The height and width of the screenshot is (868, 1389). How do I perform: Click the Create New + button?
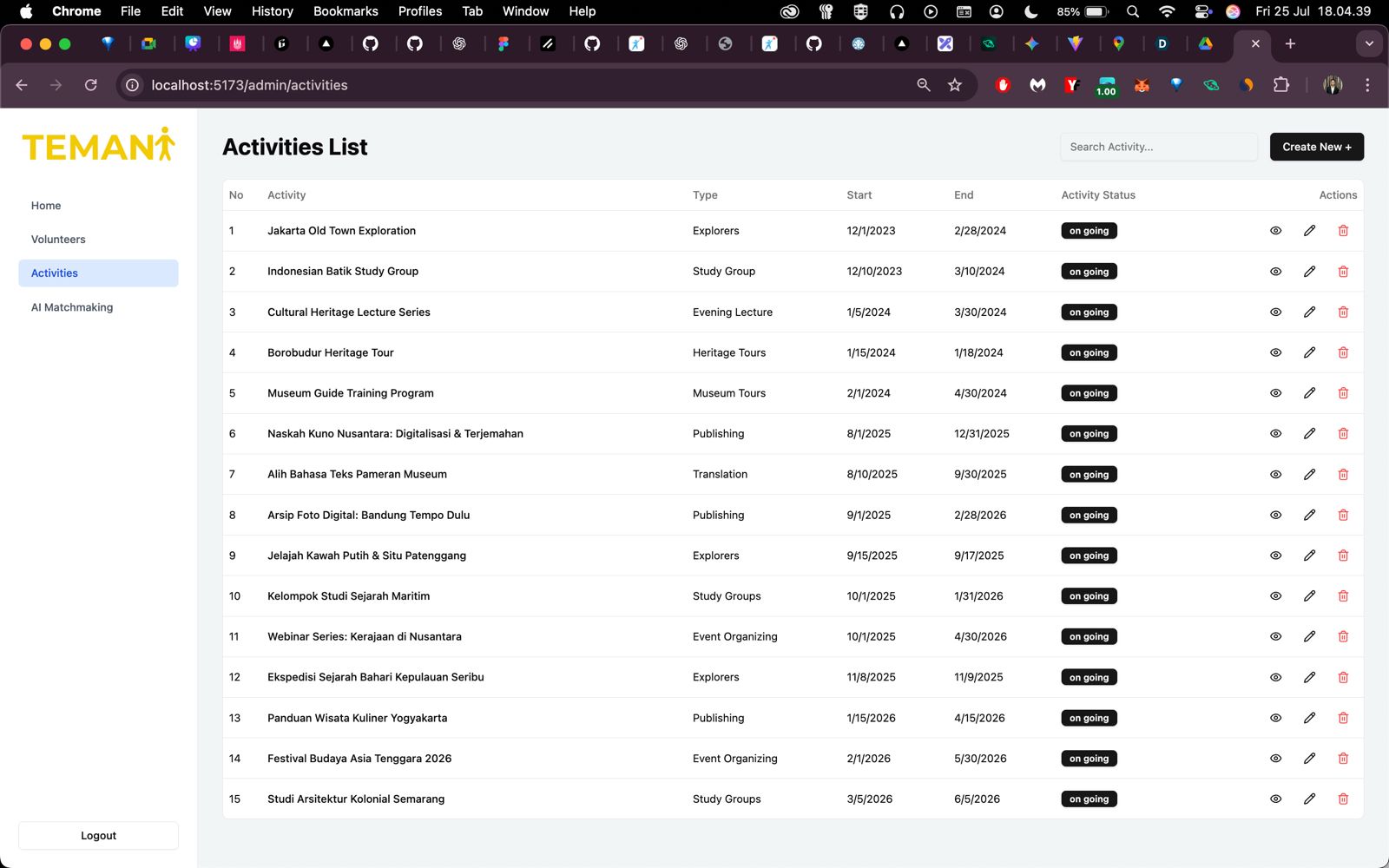(1317, 147)
